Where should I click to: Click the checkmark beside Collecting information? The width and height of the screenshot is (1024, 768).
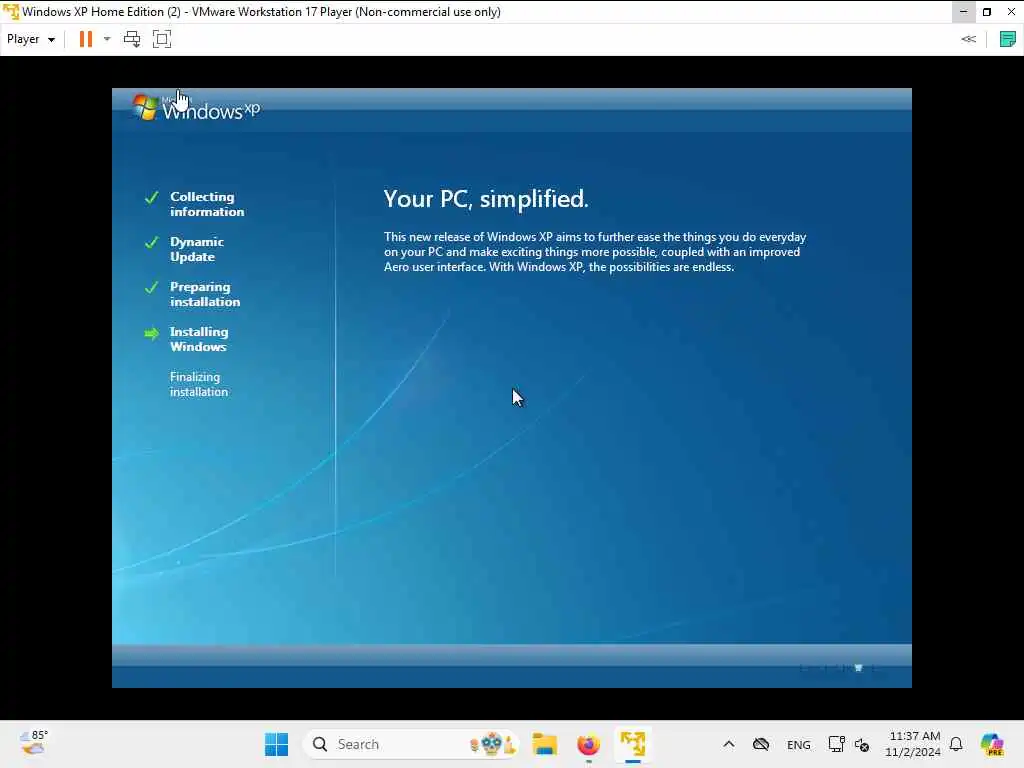tap(152, 197)
